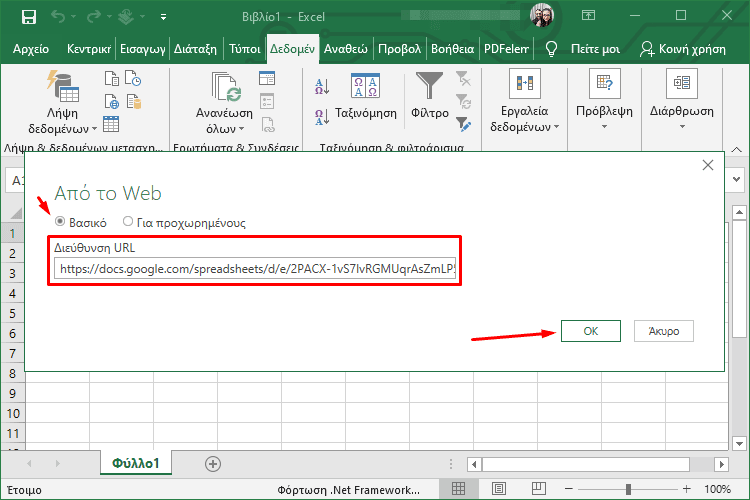750x500 pixels.
Task: Click the Redo arrow icon
Action: pos(94,17)
